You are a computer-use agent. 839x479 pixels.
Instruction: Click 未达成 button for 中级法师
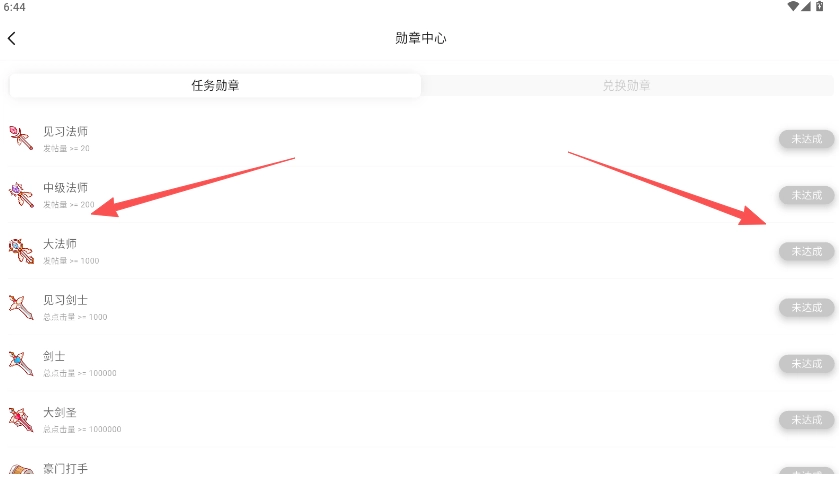pos(806,195)
